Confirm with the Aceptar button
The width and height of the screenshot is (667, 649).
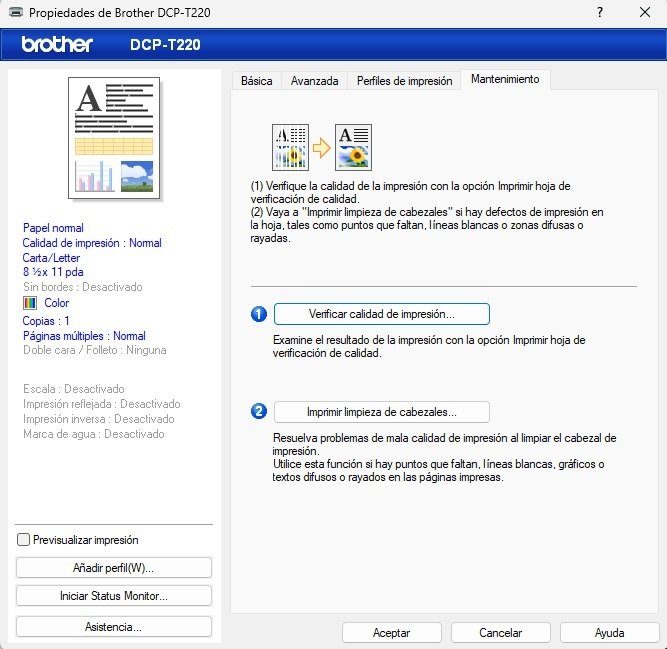coord(391,633)
